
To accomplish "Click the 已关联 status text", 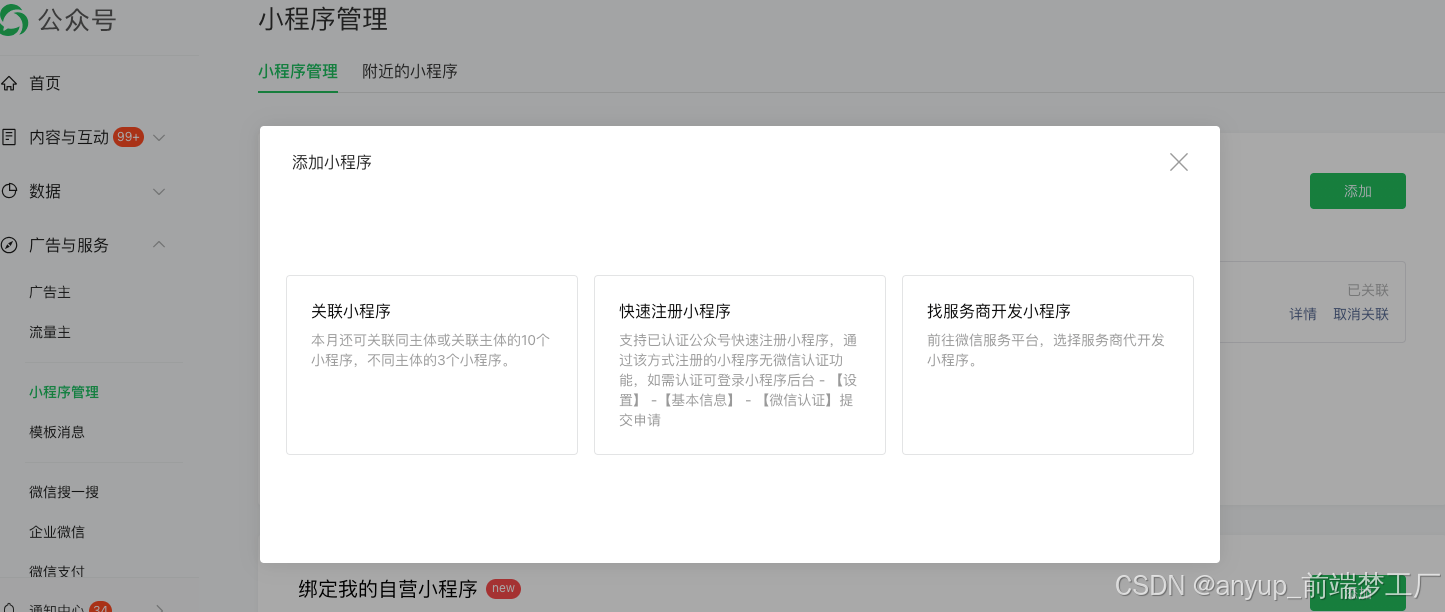I will click(x=1368, y=290).
